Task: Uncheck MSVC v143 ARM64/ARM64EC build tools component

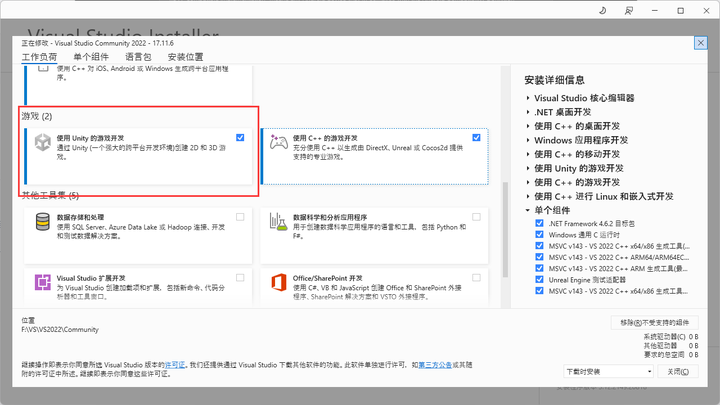Action: 540,257
